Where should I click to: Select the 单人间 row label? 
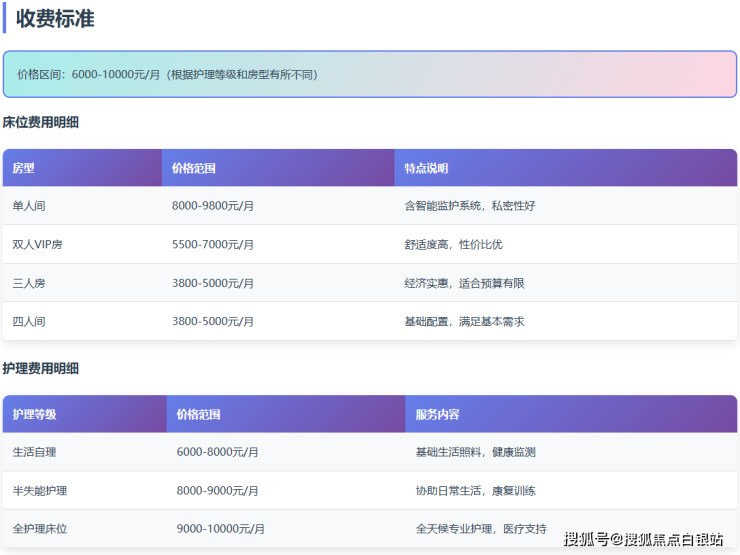(x=29, y=206)
